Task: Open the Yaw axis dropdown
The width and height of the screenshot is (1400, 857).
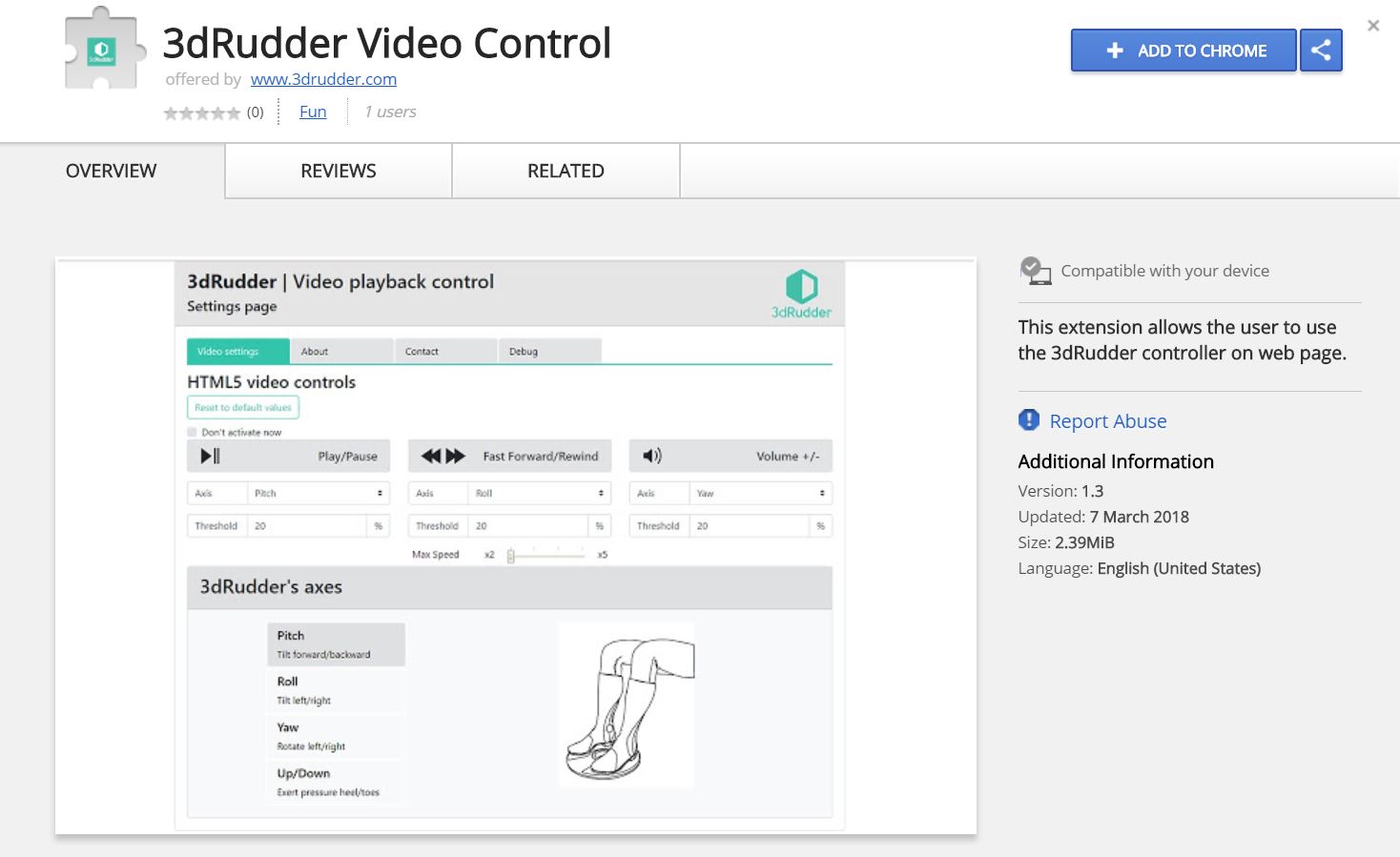Action: [x=761, y=493]
